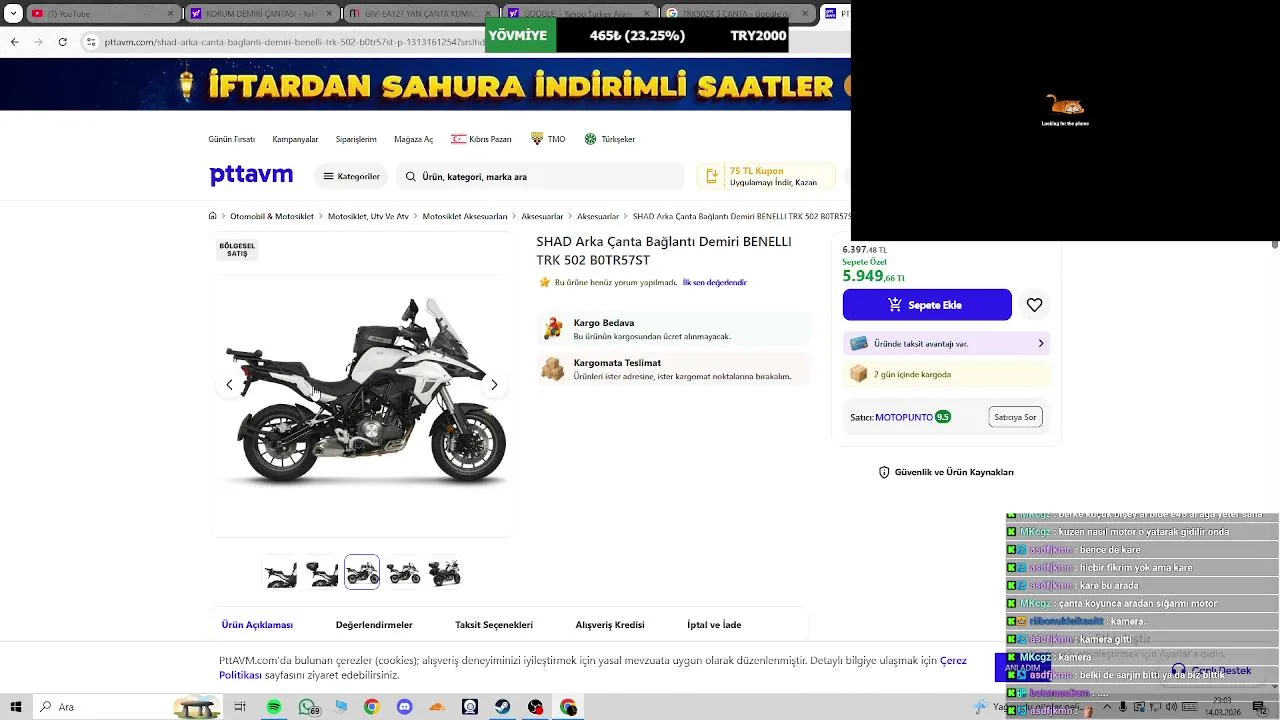Click 'İlk sen değerlendir' link
Screen dimensions: 1280x720
(714, 283)
